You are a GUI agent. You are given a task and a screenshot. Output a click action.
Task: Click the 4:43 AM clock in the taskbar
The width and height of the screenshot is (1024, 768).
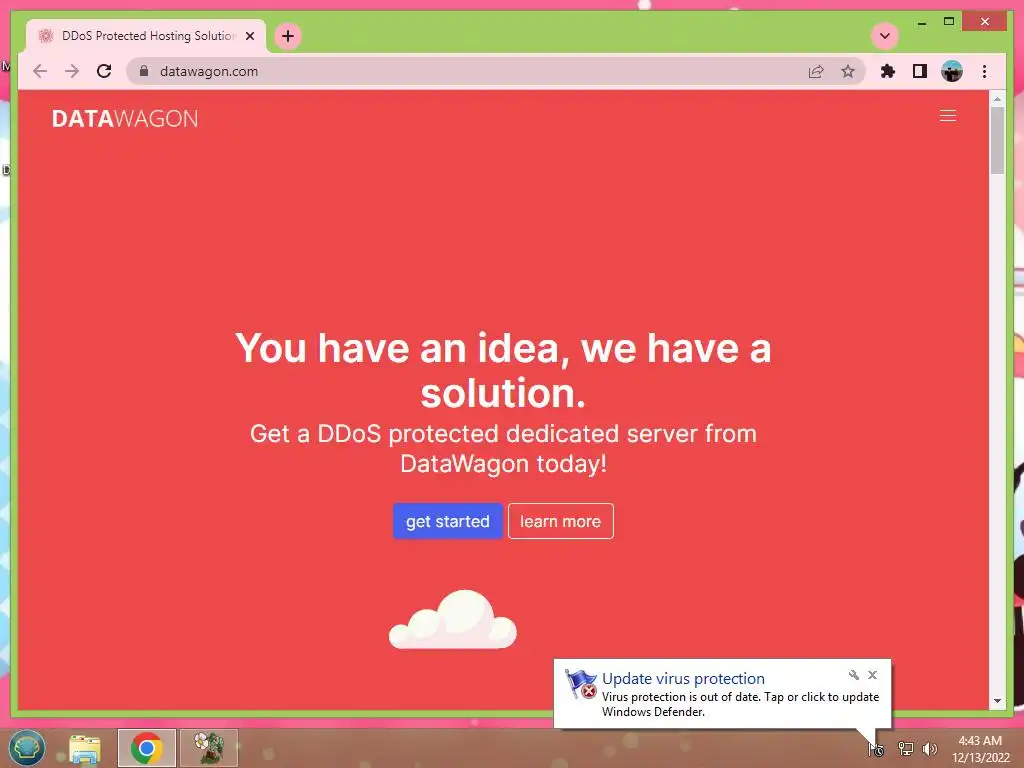tap(980, 749)
